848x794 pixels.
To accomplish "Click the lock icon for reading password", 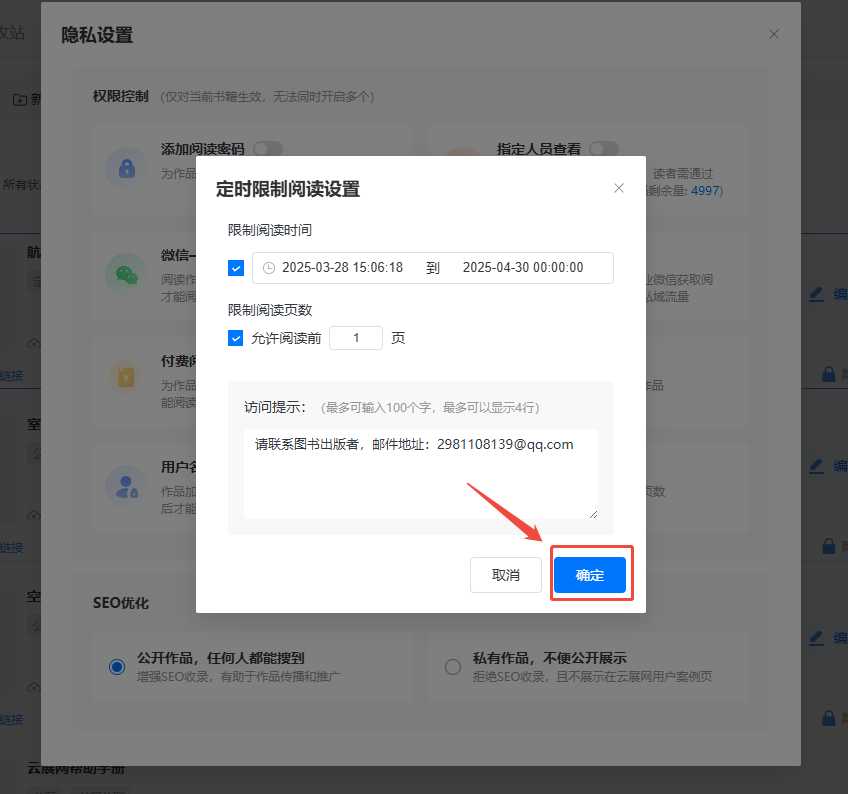I will pyautogui.click(x=126, y=168).
